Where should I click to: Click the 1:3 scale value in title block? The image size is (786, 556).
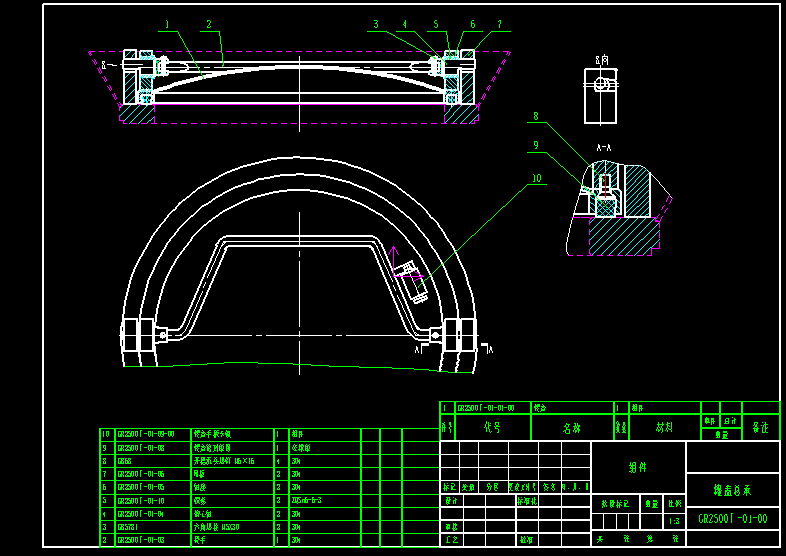(675, 521)
